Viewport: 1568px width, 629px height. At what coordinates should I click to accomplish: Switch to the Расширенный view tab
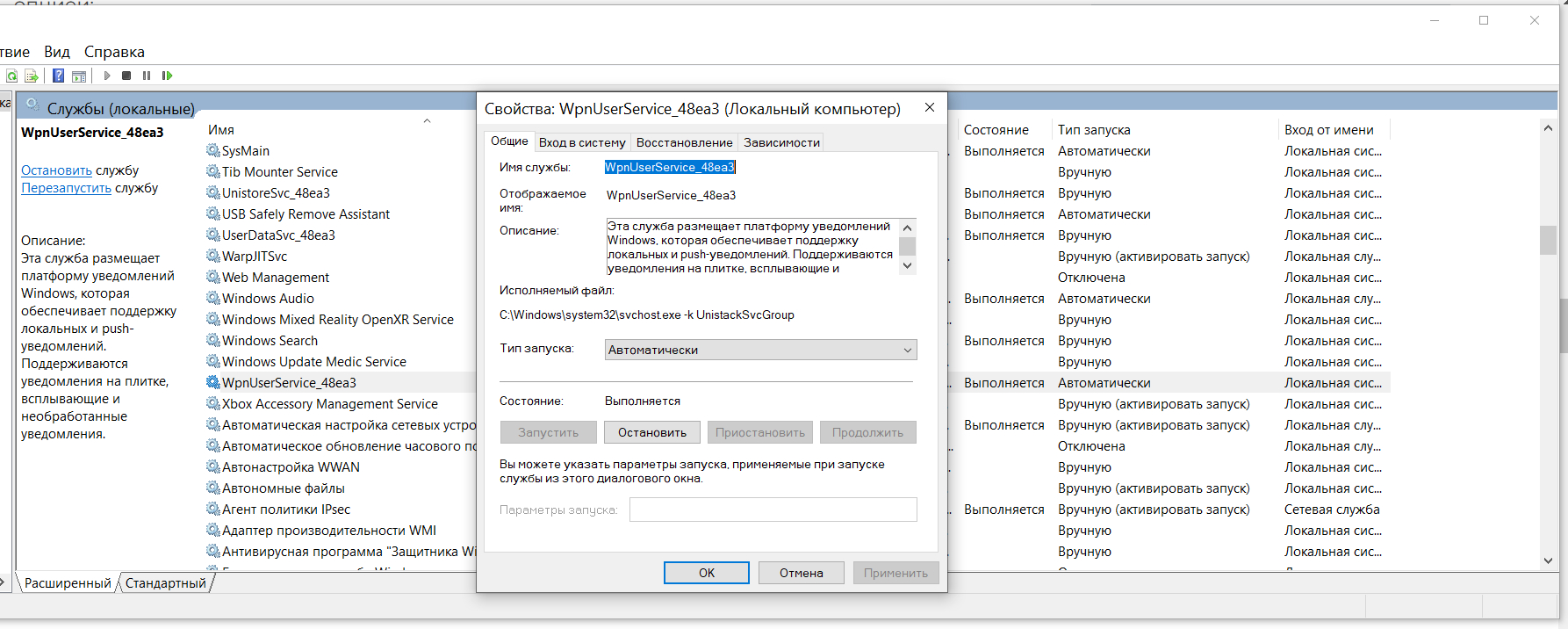(68, 582)
